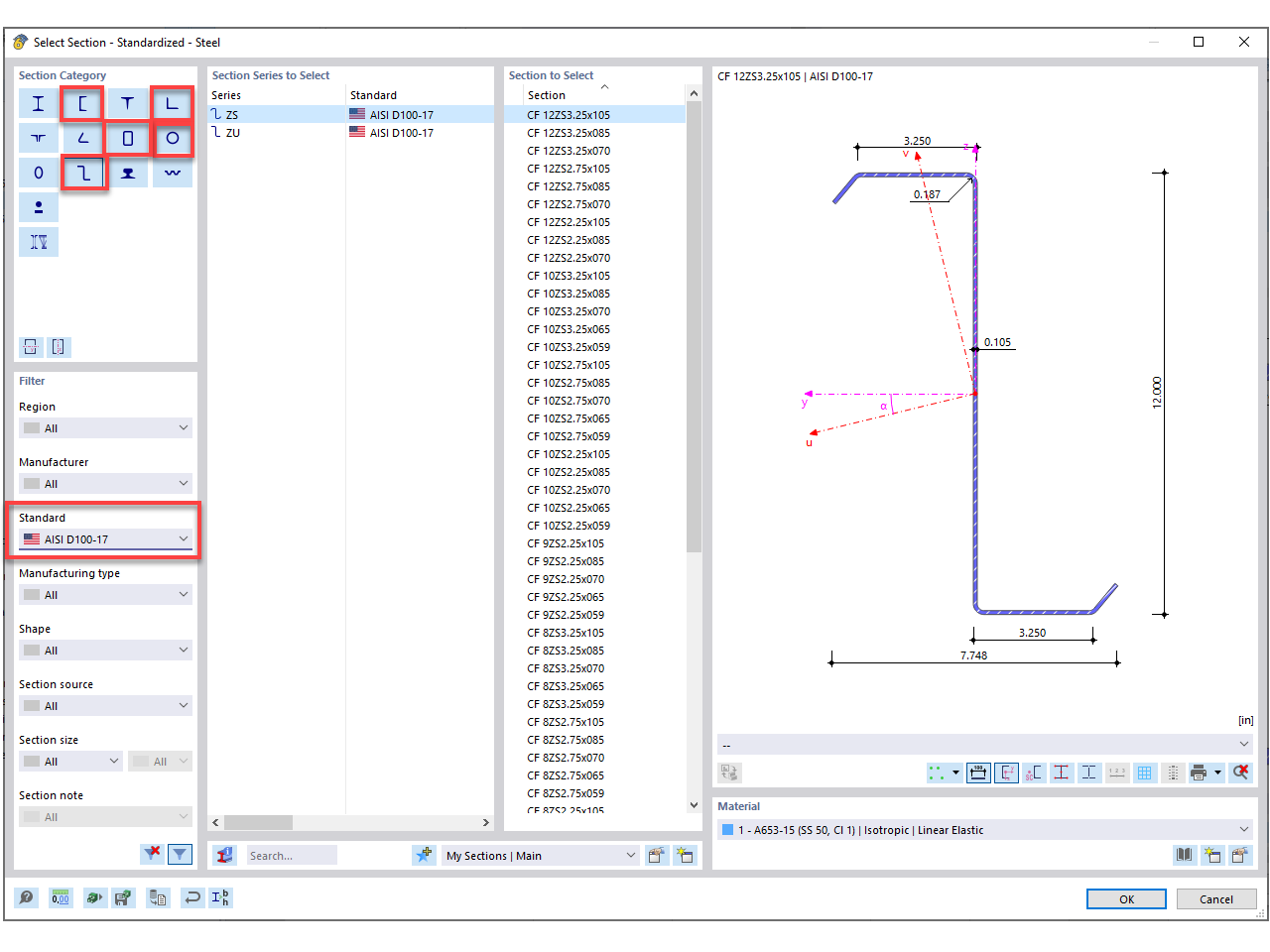Screen dimensions: 1270x952
Task: Select the I-section category icon
Action: pos(38,103)
